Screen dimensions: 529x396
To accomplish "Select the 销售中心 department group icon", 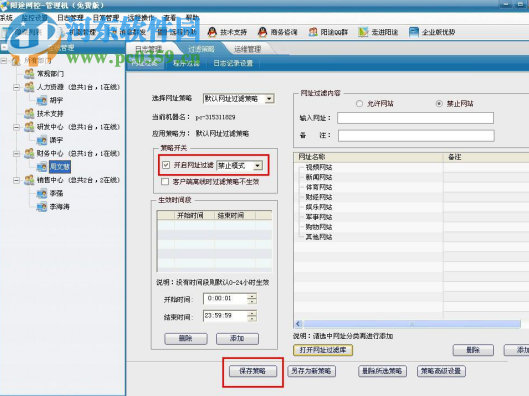I will tap(29, 180).
